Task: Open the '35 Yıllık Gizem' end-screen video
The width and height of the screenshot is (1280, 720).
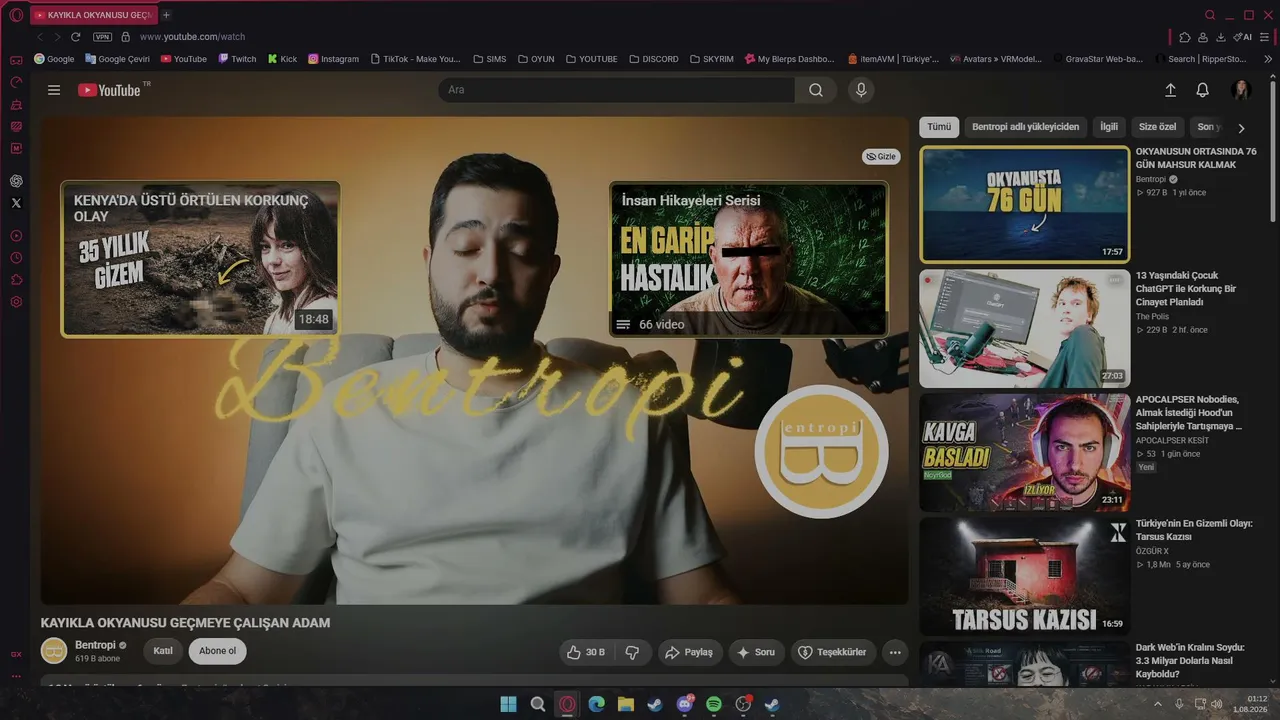Action: click(x=200, y=258)
